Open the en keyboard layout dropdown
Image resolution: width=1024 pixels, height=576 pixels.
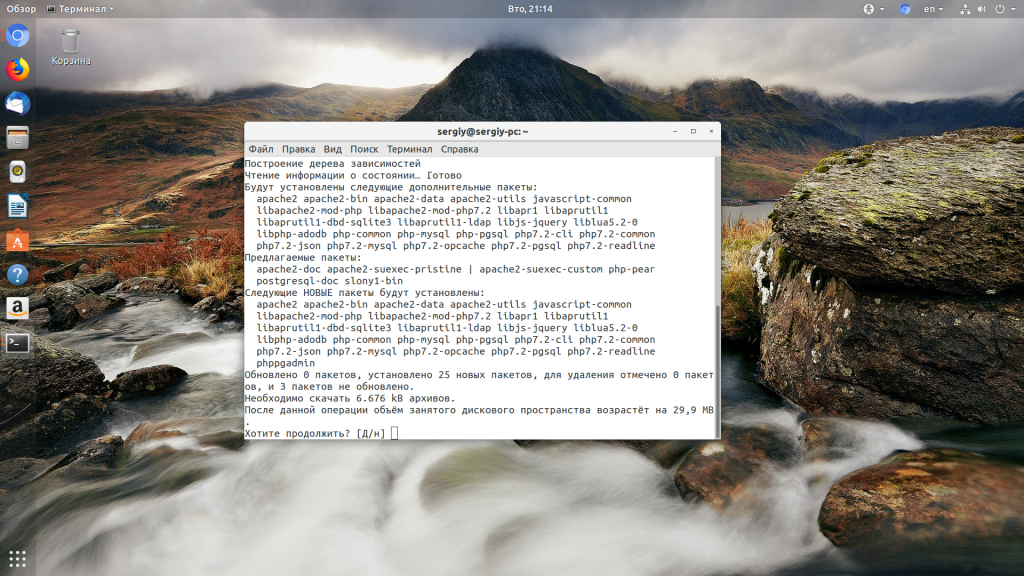(933, 9)
